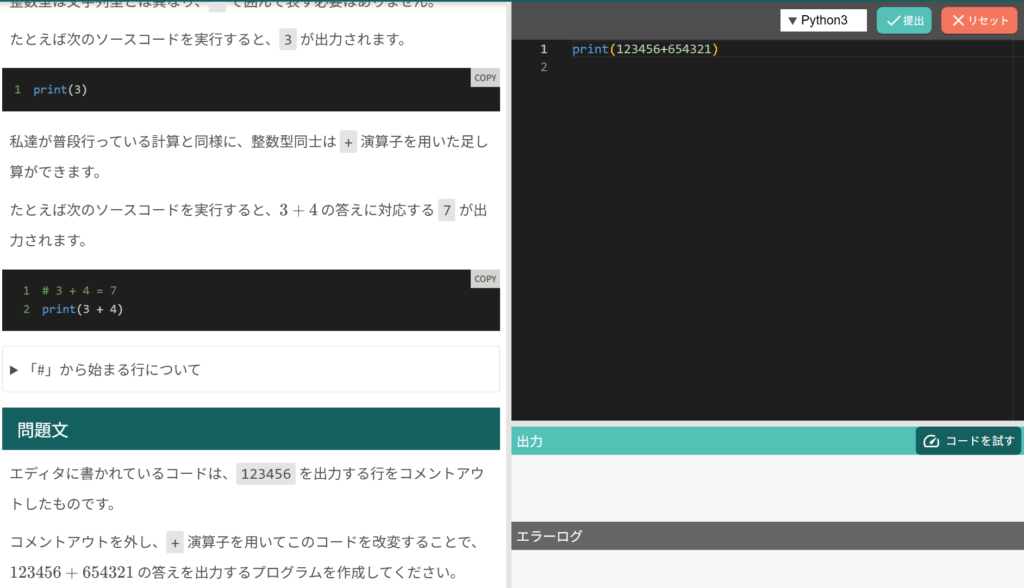Reset the editor with the リセット X button
Screen dimensions: 1024x588
pos(979,20)
